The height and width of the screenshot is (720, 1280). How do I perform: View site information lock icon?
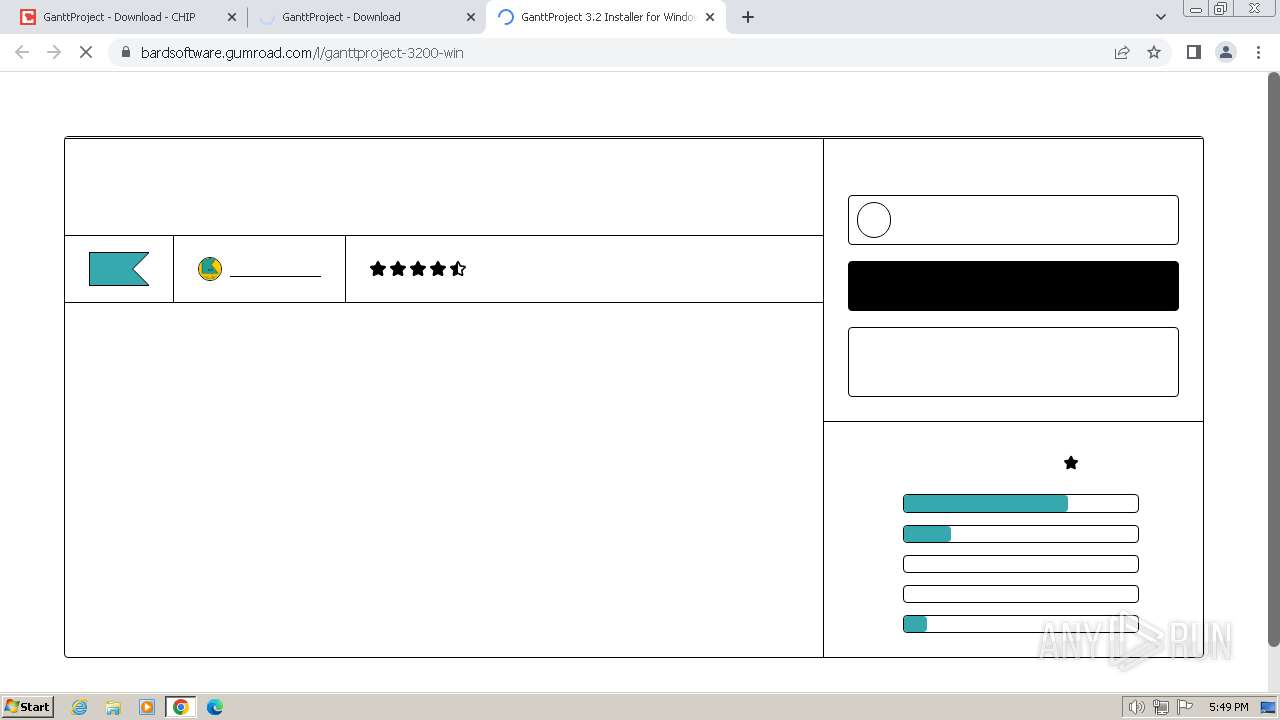click(126, 52)
